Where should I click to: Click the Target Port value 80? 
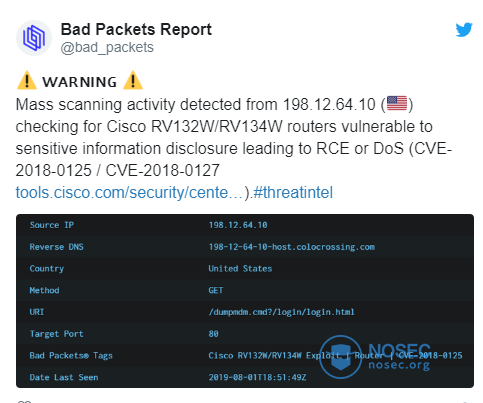tap(214, 334)
